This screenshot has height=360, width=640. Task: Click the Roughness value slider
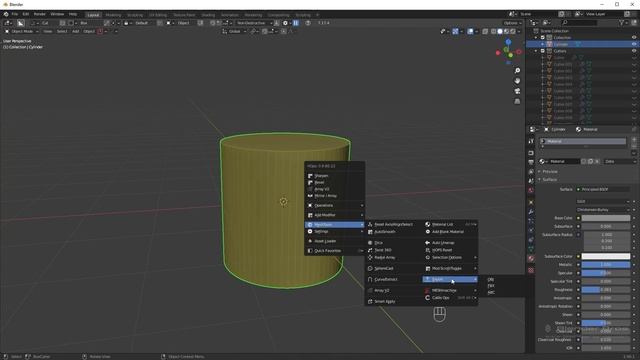[x=606, y=290]
